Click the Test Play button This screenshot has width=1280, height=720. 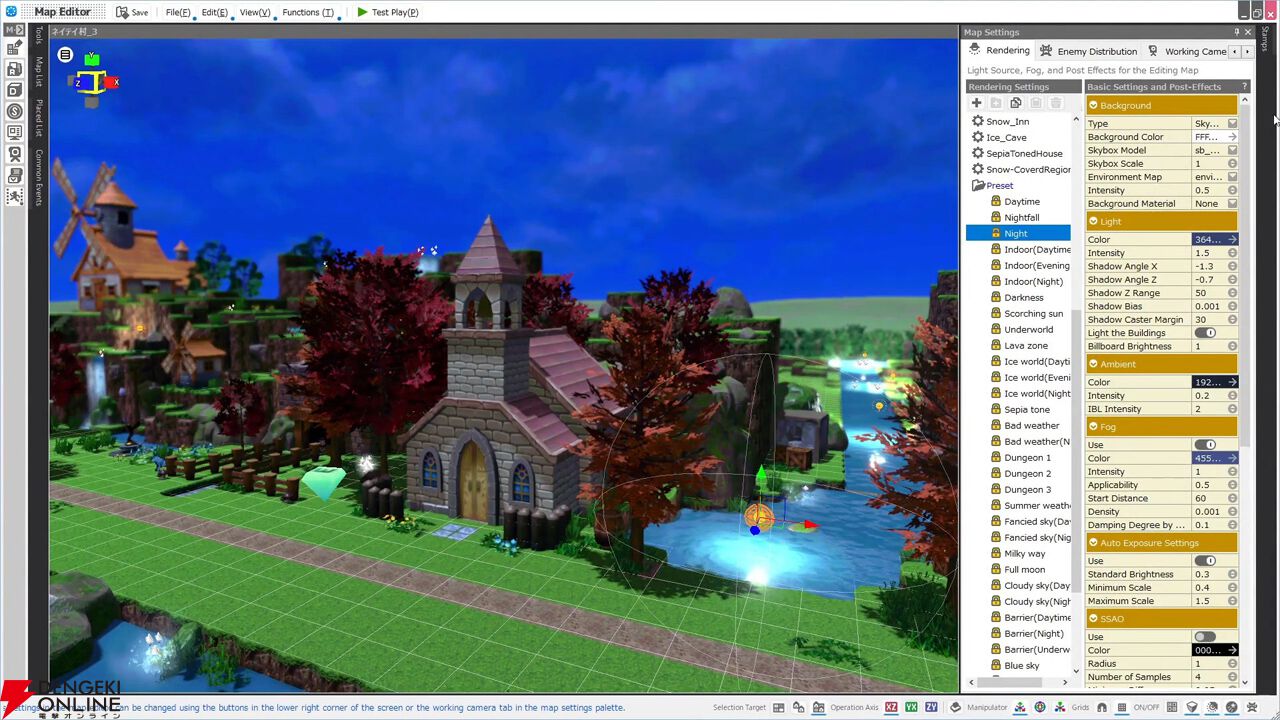[388, 12]
